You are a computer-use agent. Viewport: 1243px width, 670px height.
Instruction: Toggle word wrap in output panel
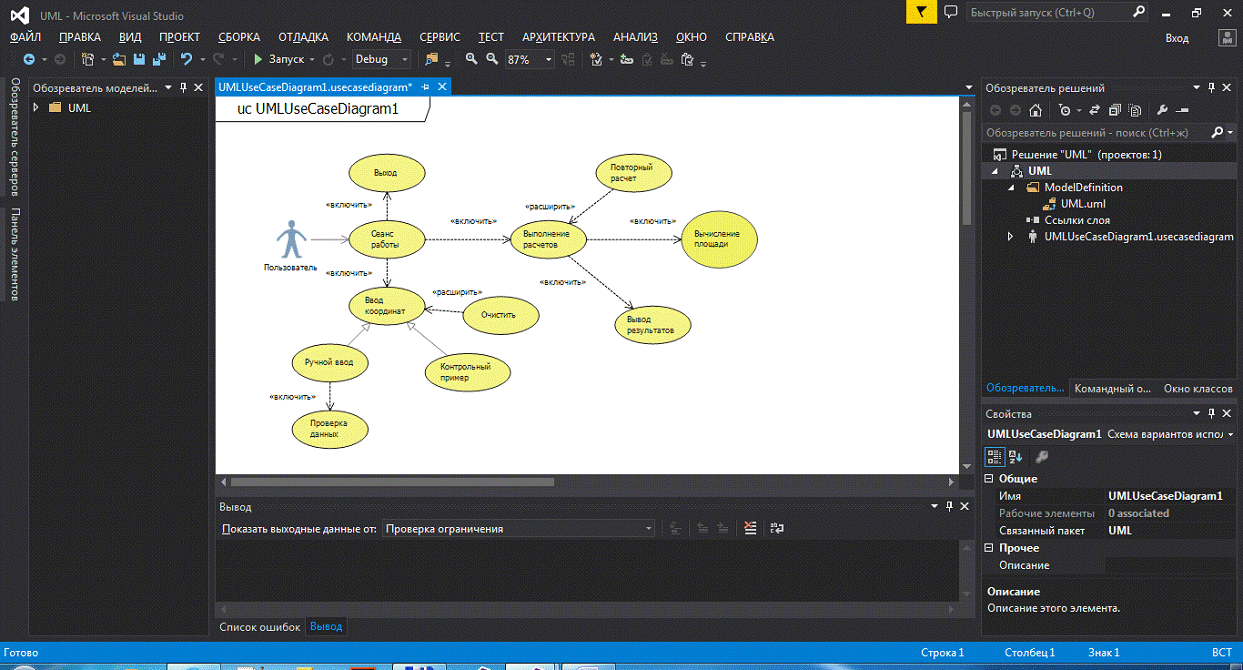coord(776,529)
